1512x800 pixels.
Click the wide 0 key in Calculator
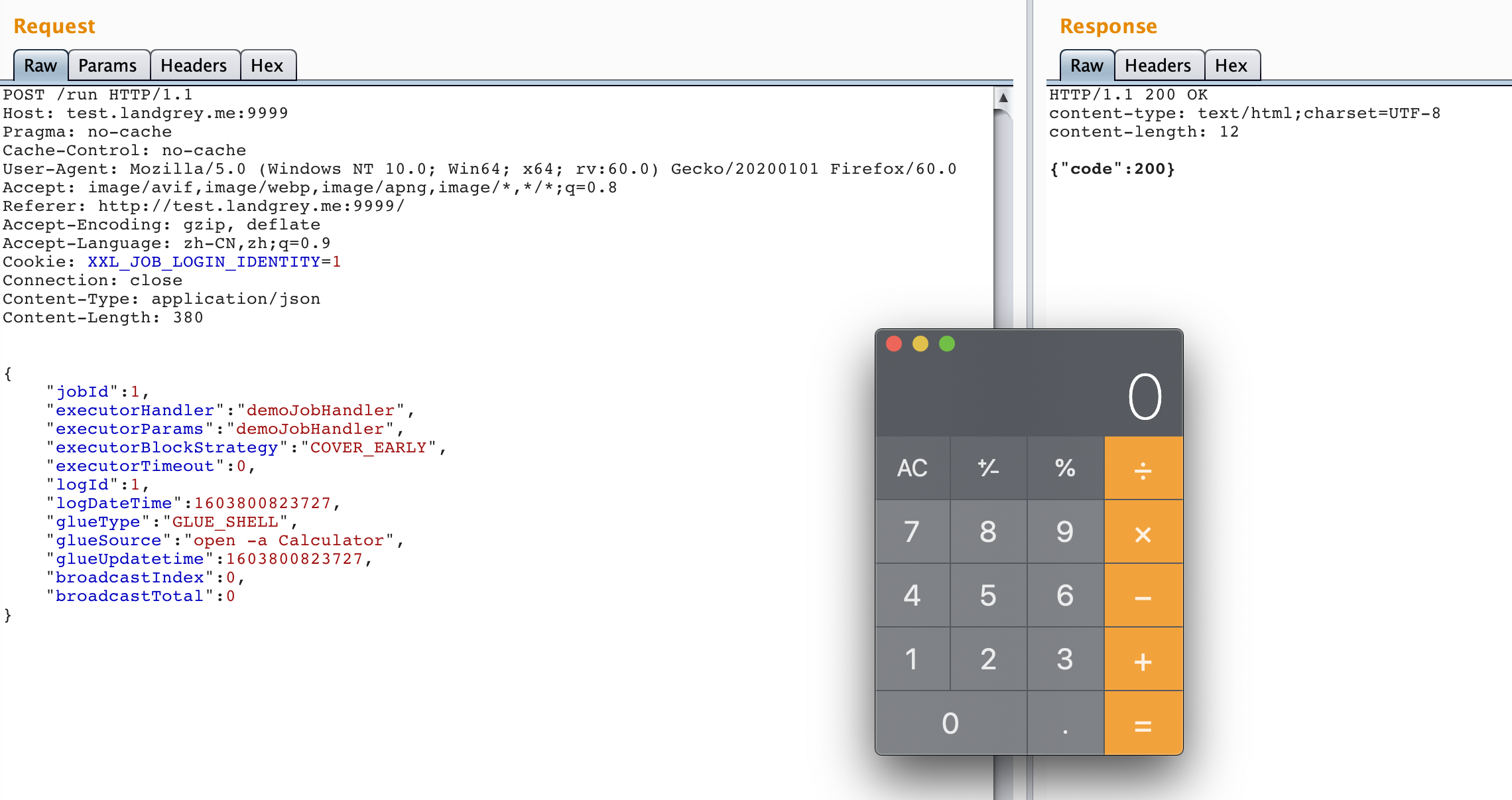pos(951,723)
